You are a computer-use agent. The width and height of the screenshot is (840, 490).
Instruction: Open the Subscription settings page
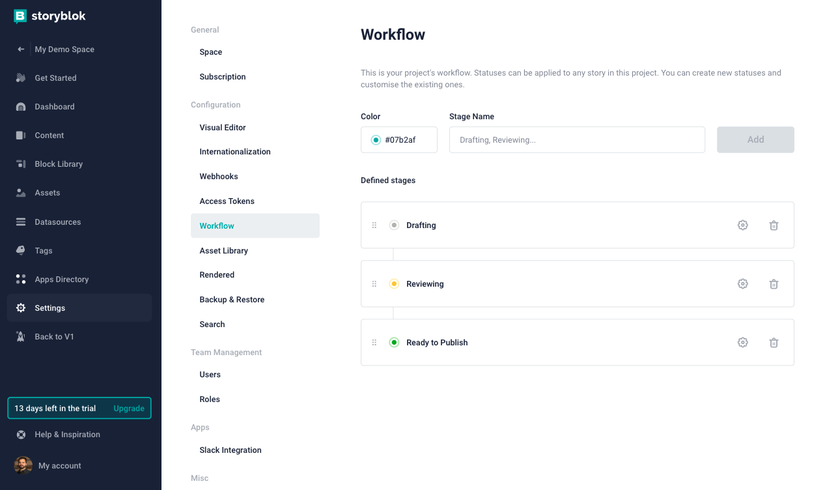(222, 77)
